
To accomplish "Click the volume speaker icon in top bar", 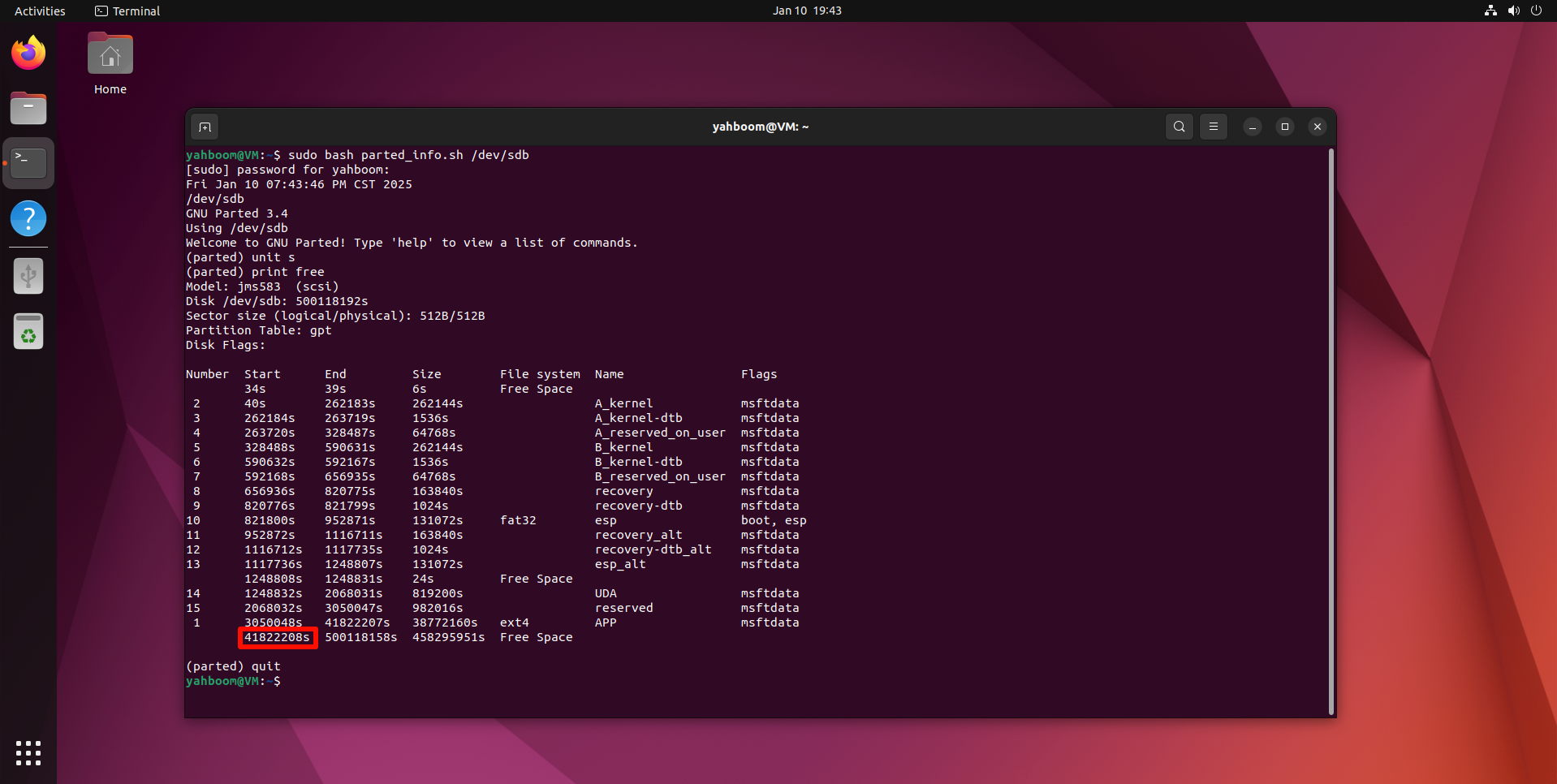I will click(x=1513, y=11).
